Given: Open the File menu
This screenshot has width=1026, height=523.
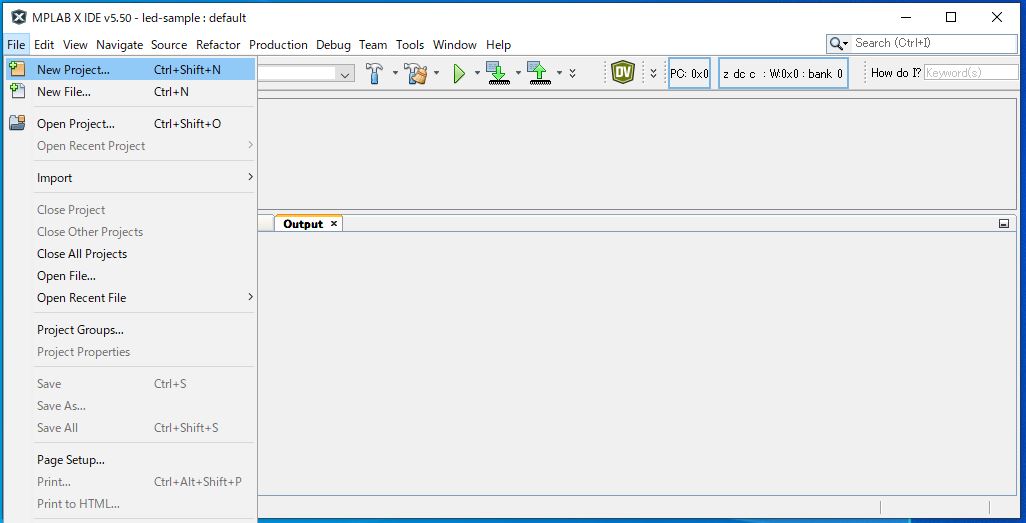Looking at the screenshot, I should (x=16, y=45).
